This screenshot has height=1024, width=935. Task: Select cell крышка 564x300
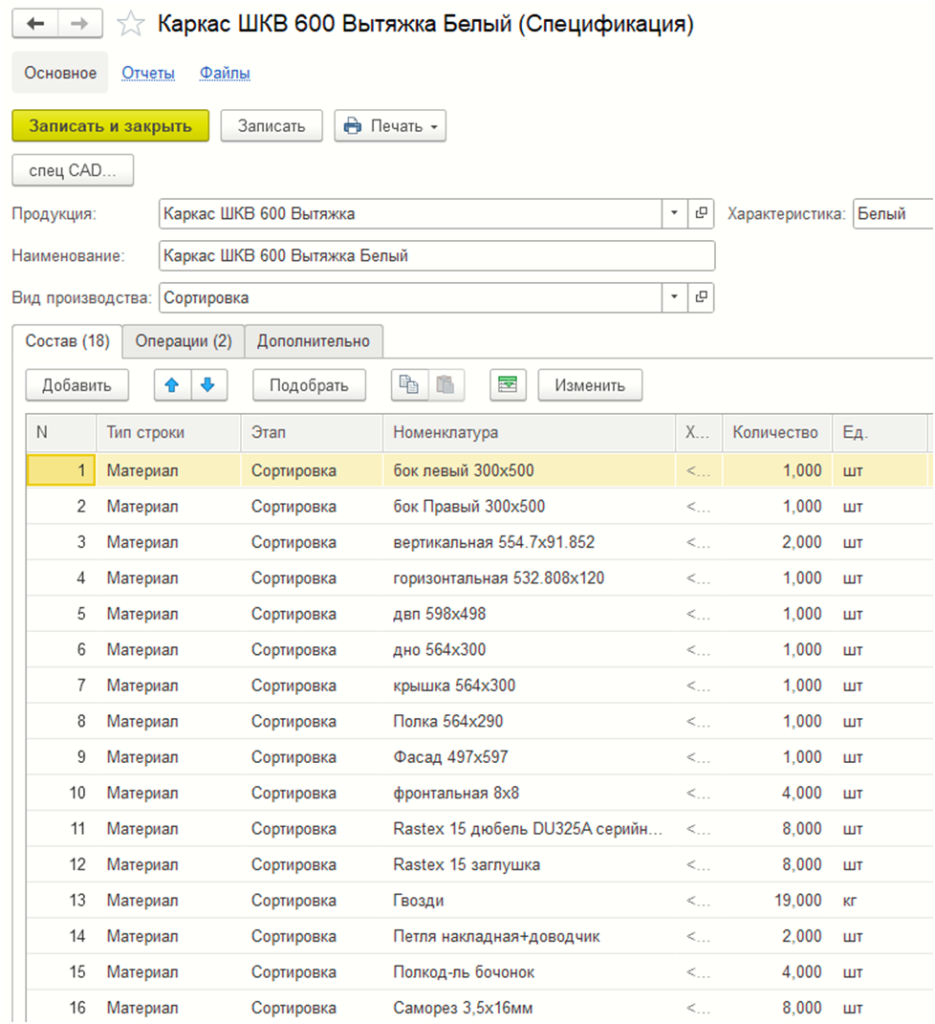click(x=529, y=686)
